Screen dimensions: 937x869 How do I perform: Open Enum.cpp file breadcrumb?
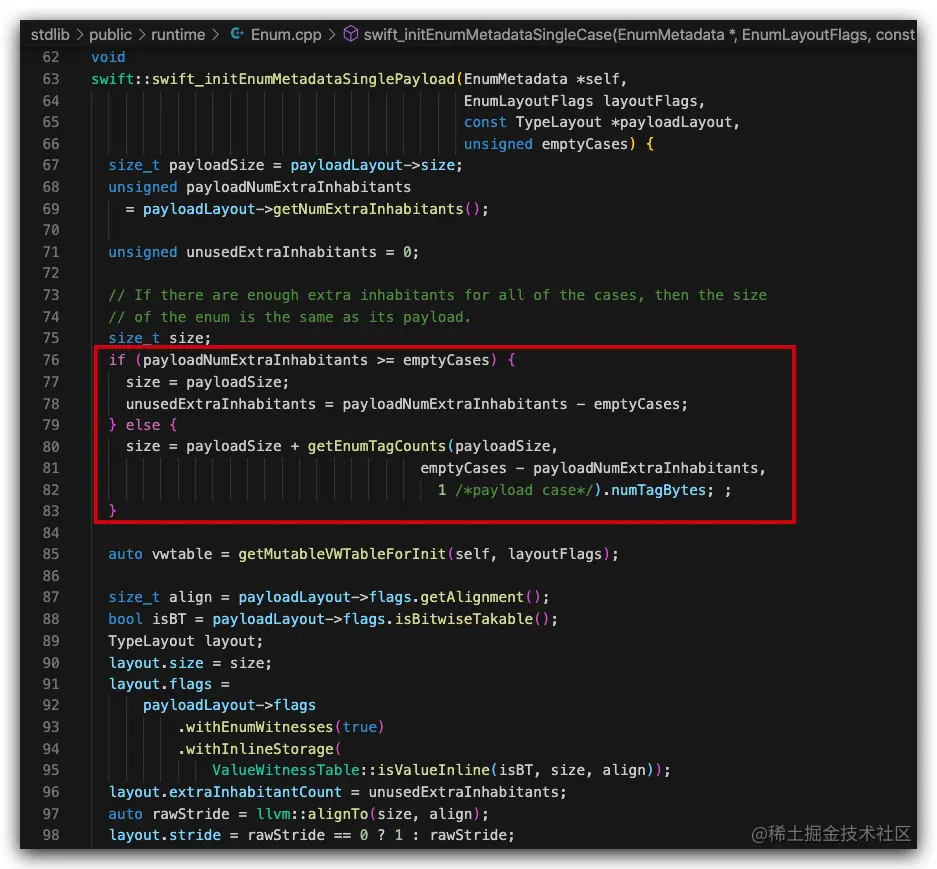click(x=286, y=35)
